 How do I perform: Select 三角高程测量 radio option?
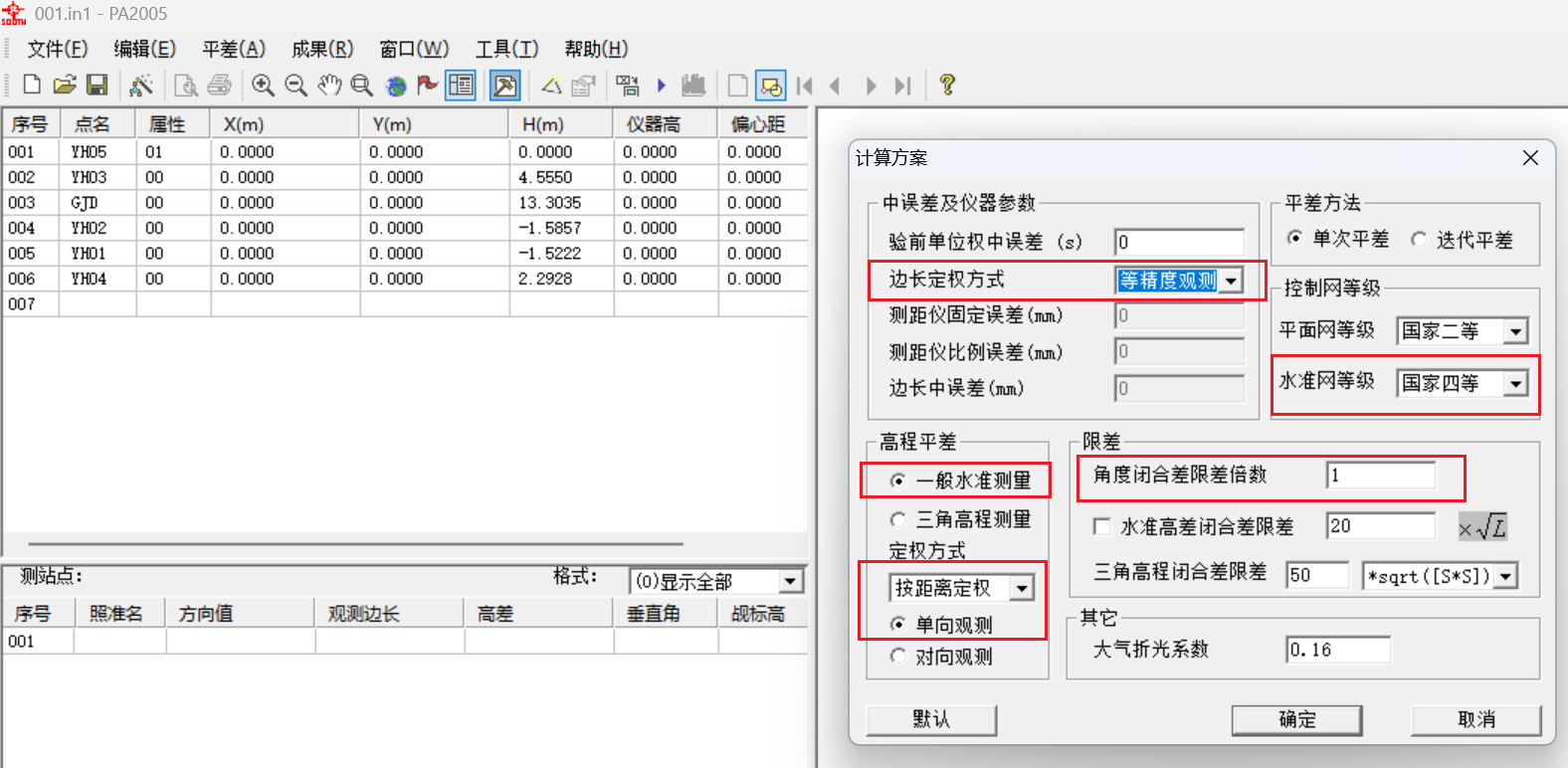tap(897, 519)
